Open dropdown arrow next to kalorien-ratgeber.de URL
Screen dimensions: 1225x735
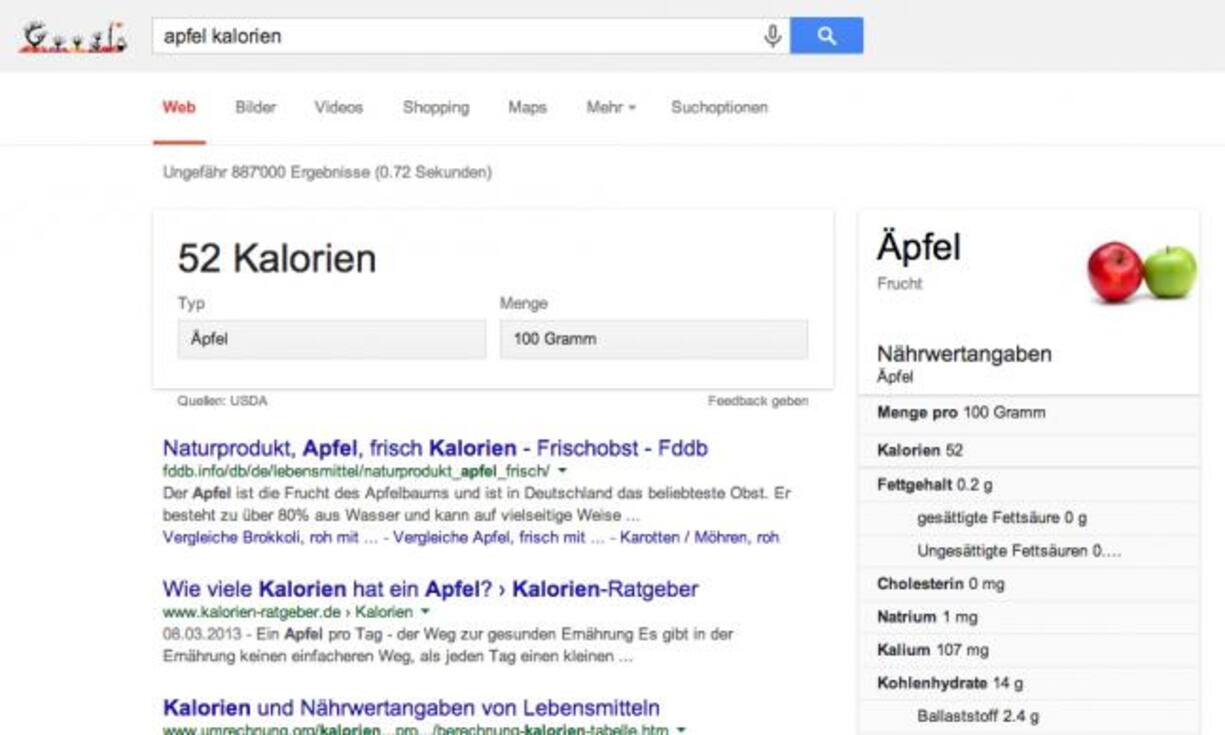[425, 612]
